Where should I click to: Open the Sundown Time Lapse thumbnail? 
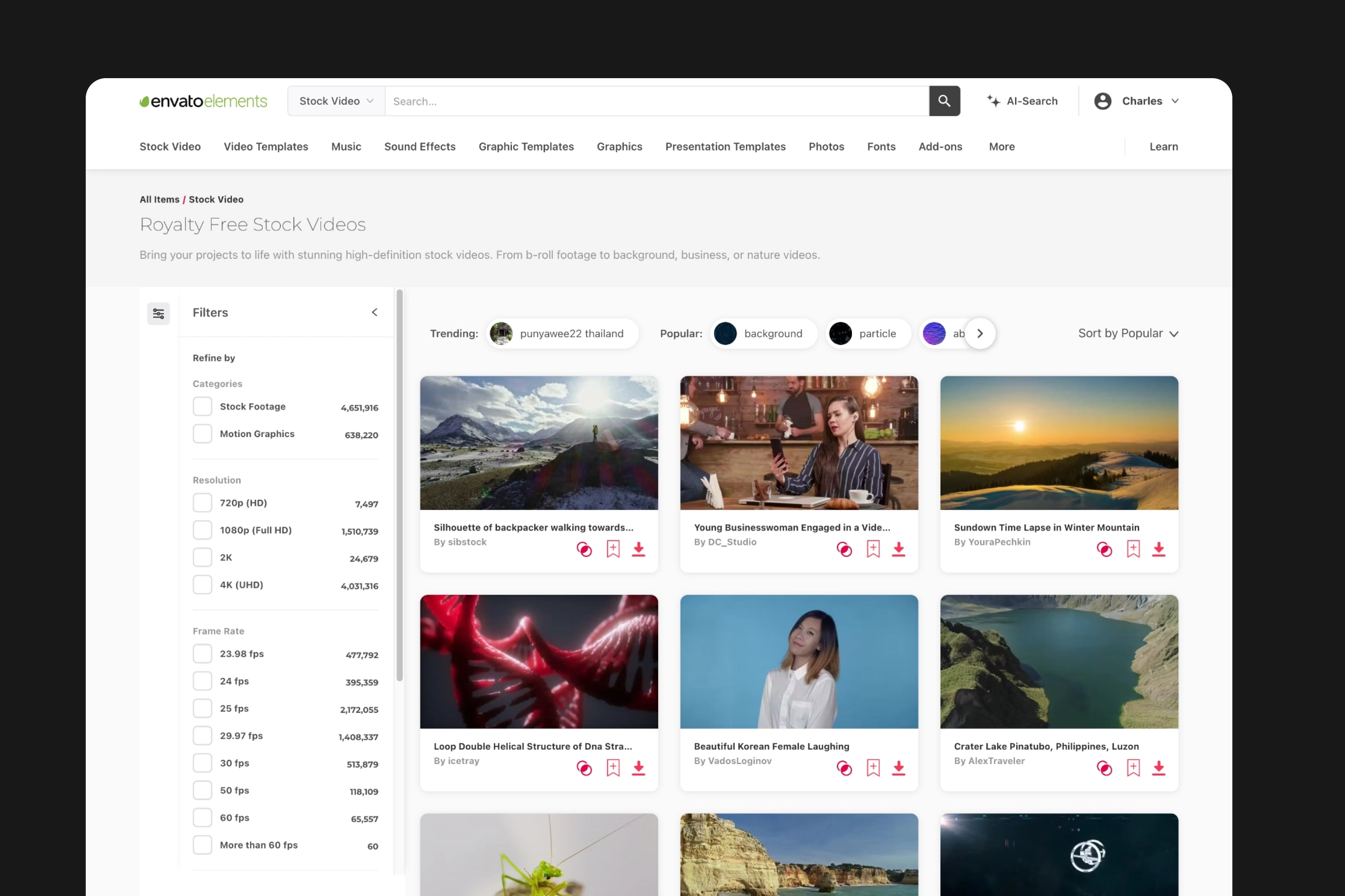click(x=1059, y=443)
